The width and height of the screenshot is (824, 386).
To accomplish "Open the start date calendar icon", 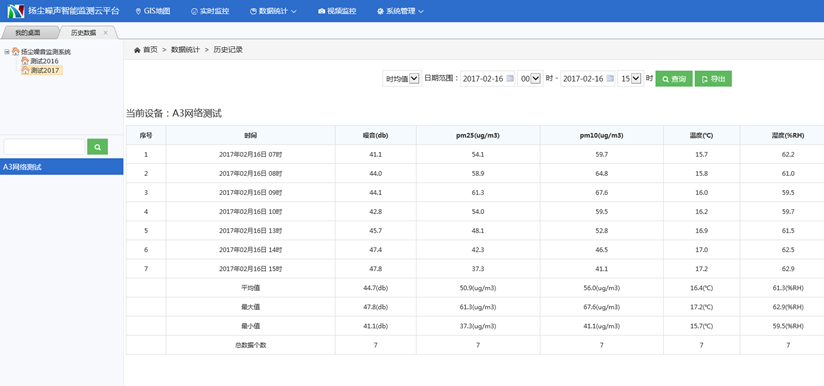I will [509, 79].
